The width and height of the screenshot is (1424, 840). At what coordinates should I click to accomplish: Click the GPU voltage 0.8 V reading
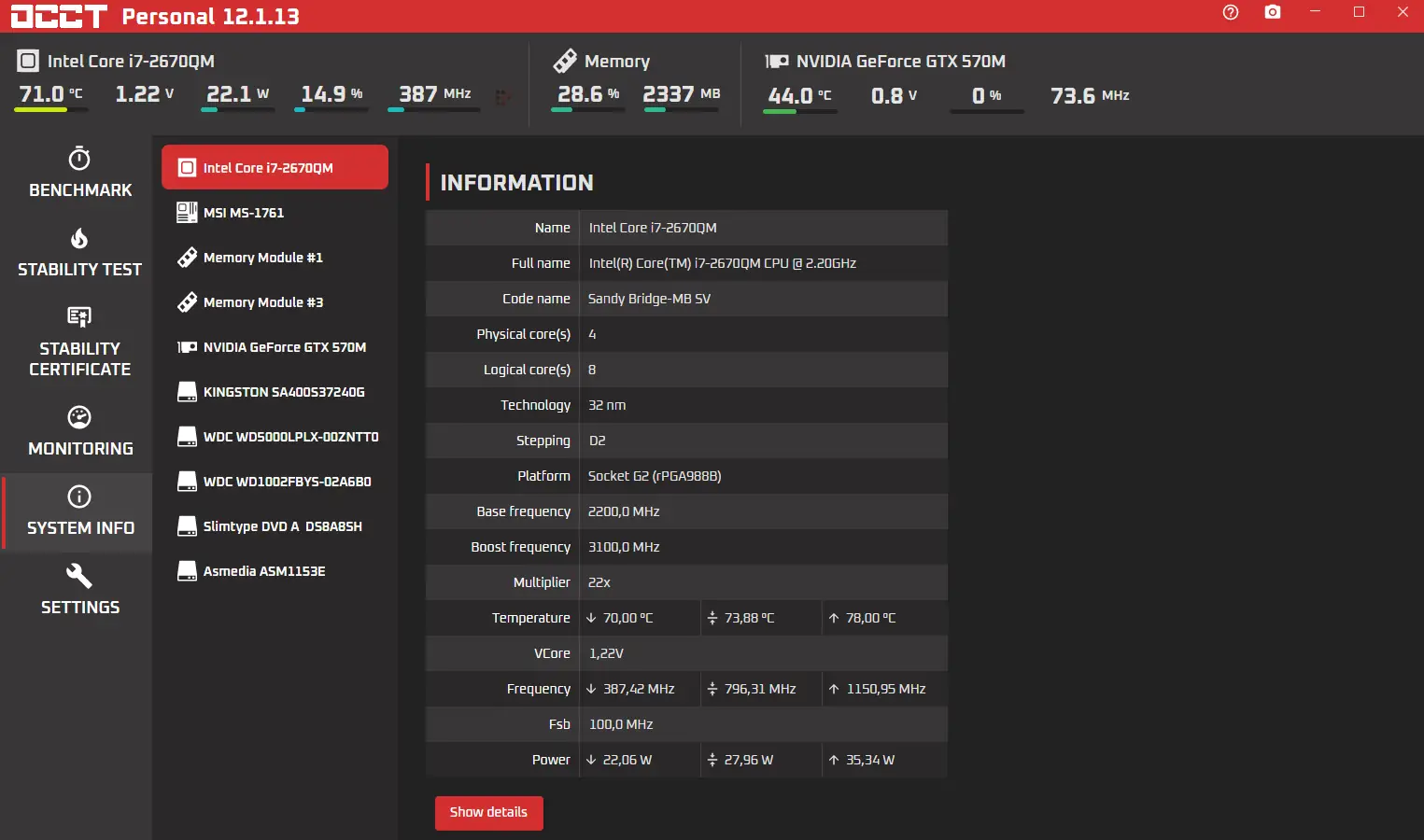click(x=895, y=96)
